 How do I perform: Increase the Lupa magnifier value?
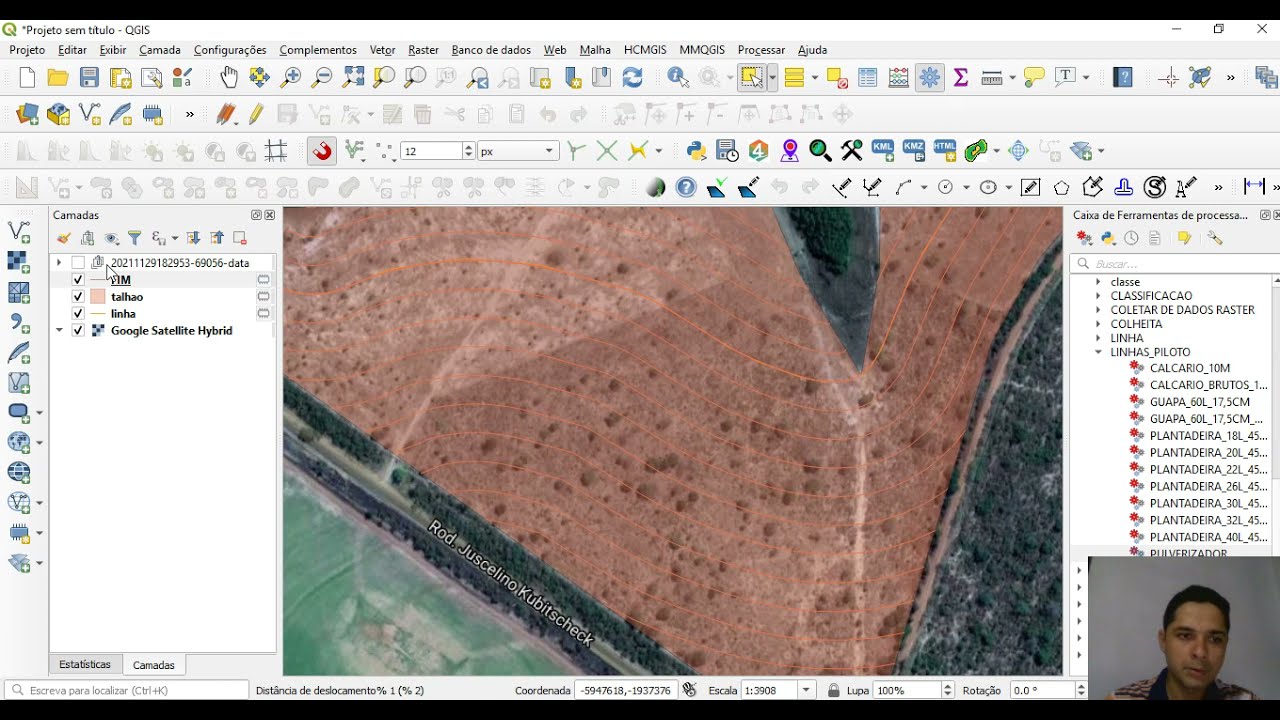coord(949,686)
